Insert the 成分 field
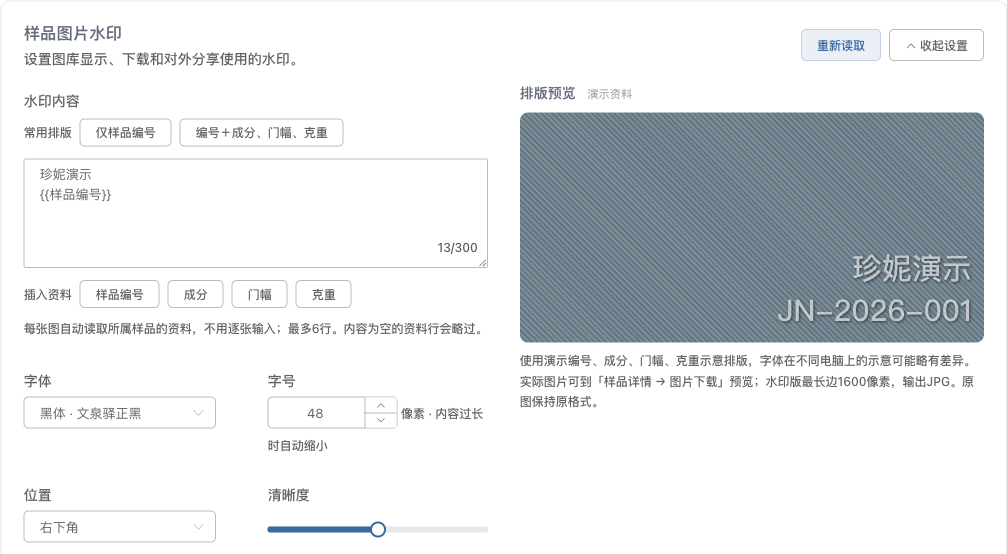This screenshot has height=554, width=1007. point(195,295)
